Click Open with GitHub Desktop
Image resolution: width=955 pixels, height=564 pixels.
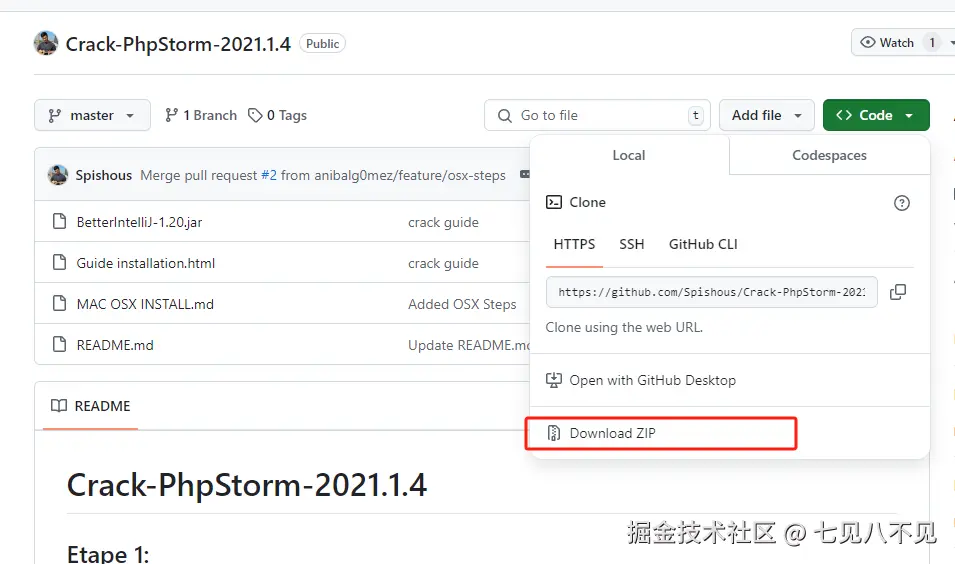641,380
